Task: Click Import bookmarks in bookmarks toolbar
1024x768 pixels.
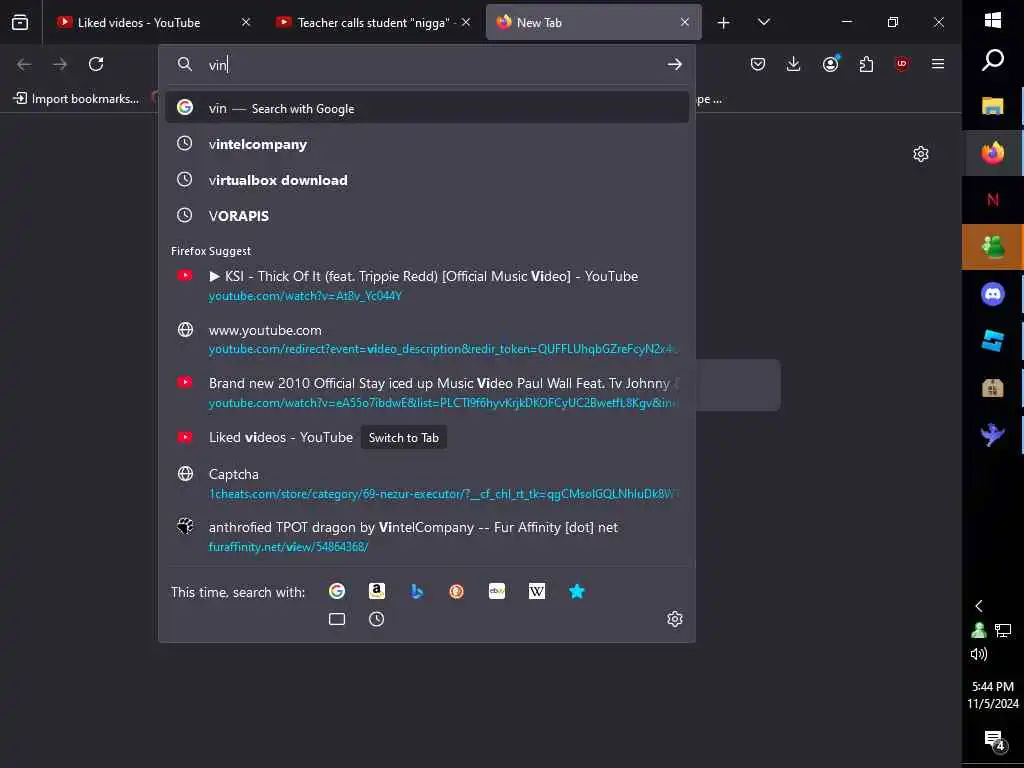Action: click(76, 99)
